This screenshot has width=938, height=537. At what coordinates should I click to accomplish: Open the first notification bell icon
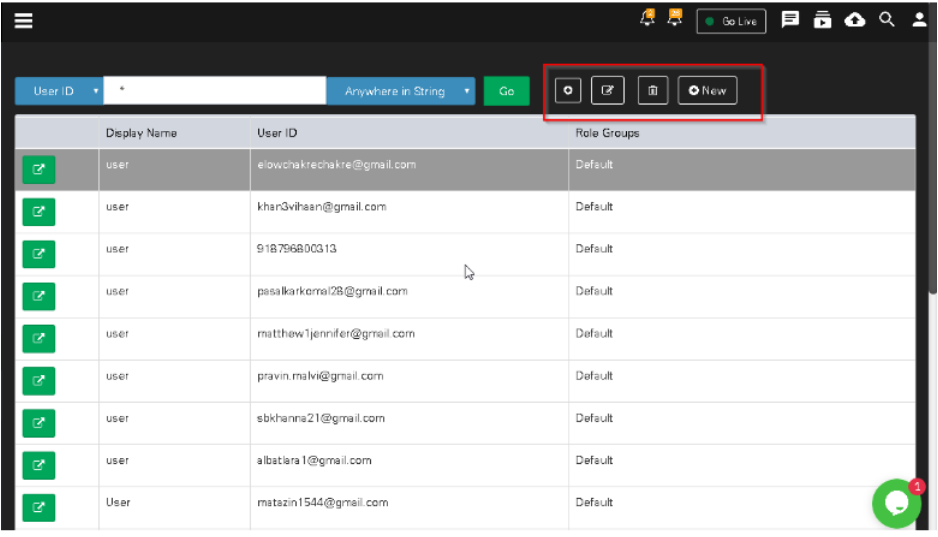tap(647, 18)
